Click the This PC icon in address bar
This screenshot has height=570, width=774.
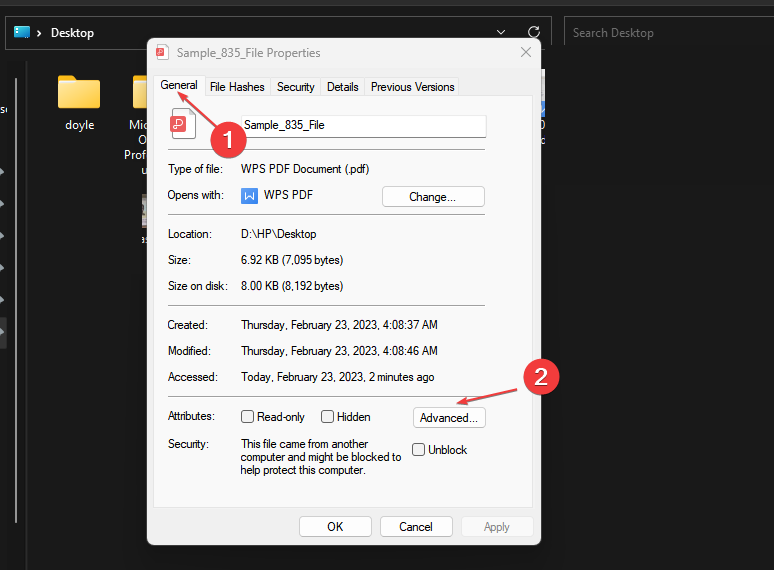[x=22, y=33]
